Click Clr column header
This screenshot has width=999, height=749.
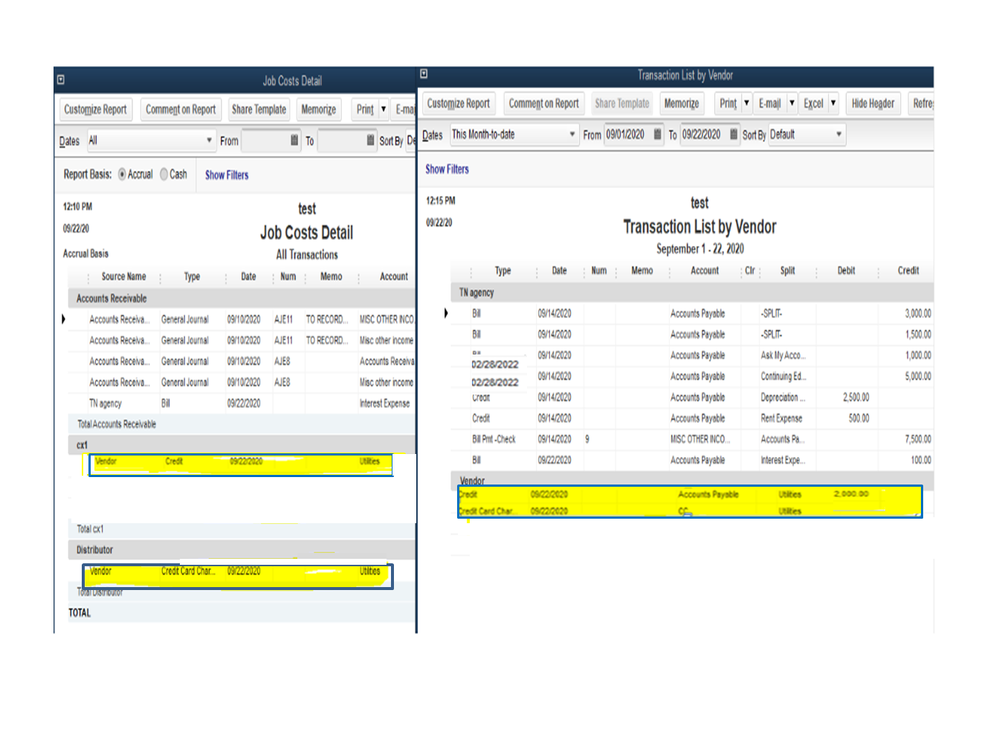coord(750,271)
